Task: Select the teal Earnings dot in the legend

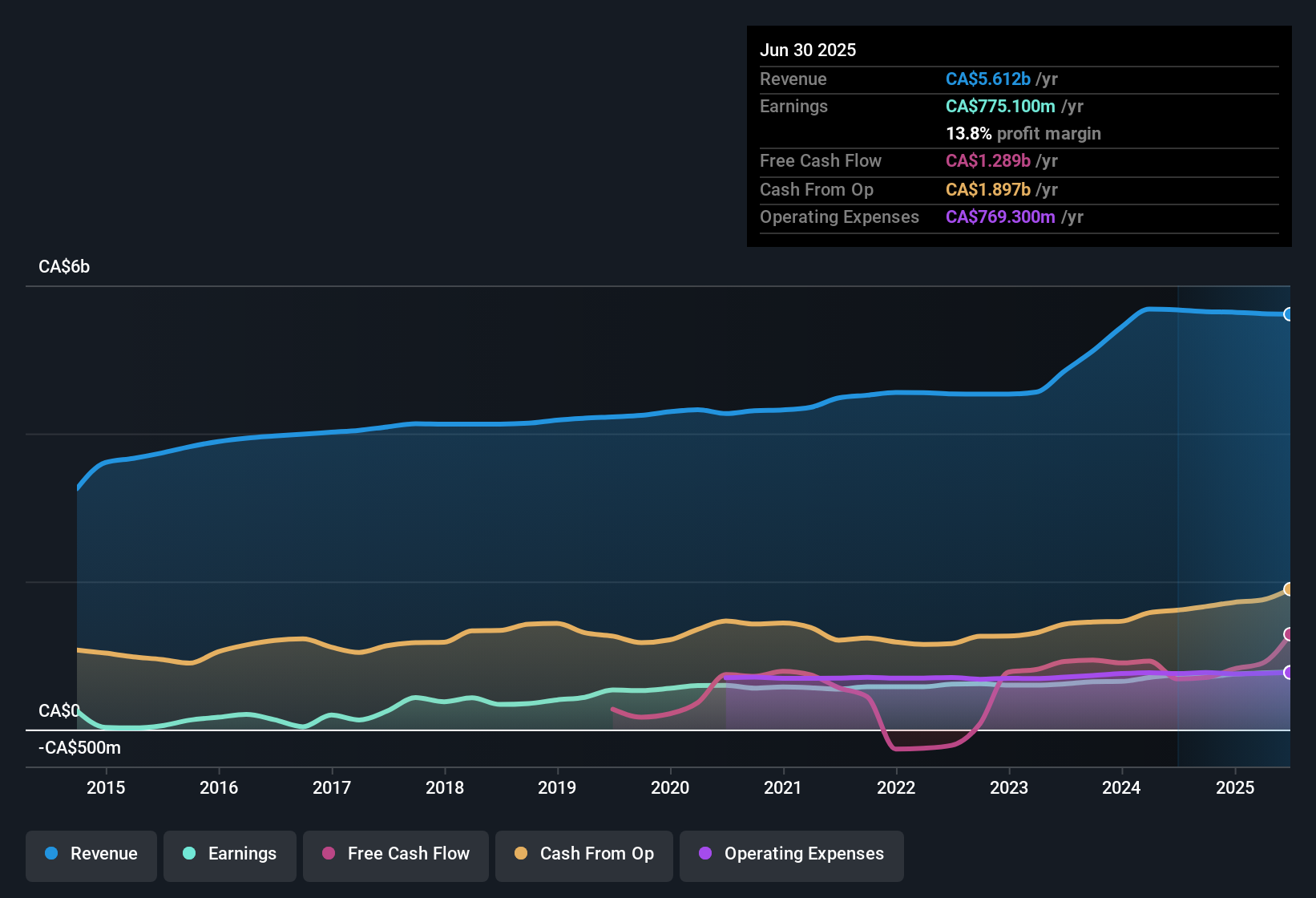Action: click(x=188, y=855)
